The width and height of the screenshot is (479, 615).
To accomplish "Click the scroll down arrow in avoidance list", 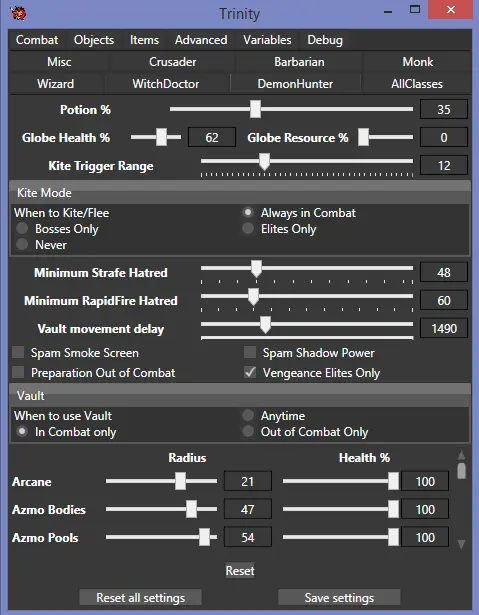I will click(461, 544).
